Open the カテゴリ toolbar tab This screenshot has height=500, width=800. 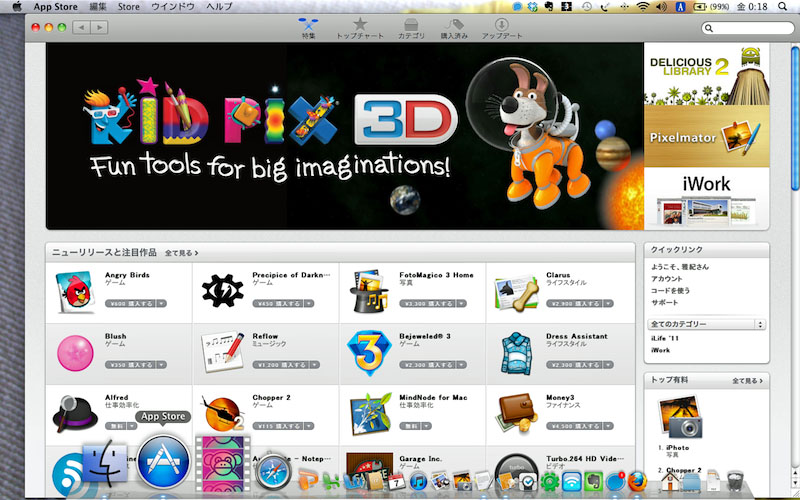[411, 28]
